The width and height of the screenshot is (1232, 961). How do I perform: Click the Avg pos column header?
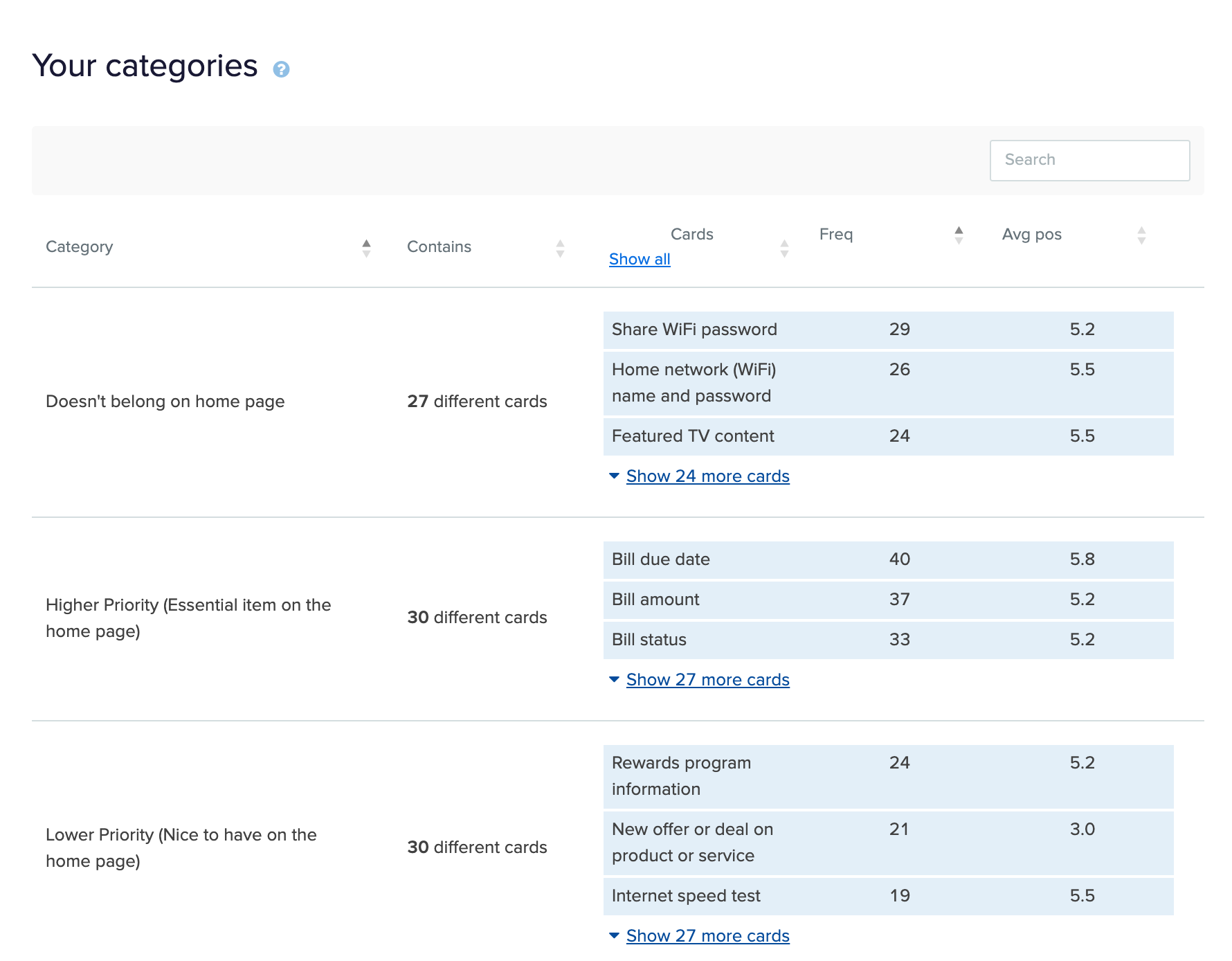(x=1031, y=234)
